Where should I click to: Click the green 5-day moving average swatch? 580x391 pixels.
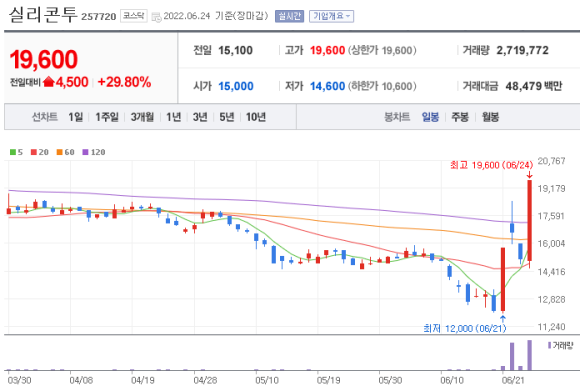point(13,152)
